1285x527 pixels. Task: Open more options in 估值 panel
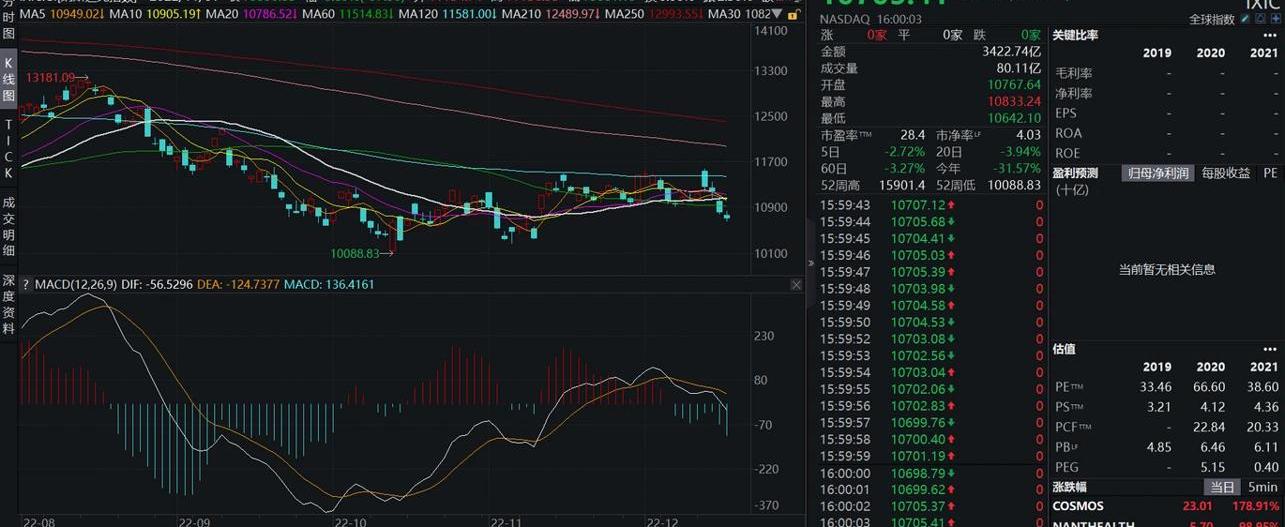click(1270, 349)
